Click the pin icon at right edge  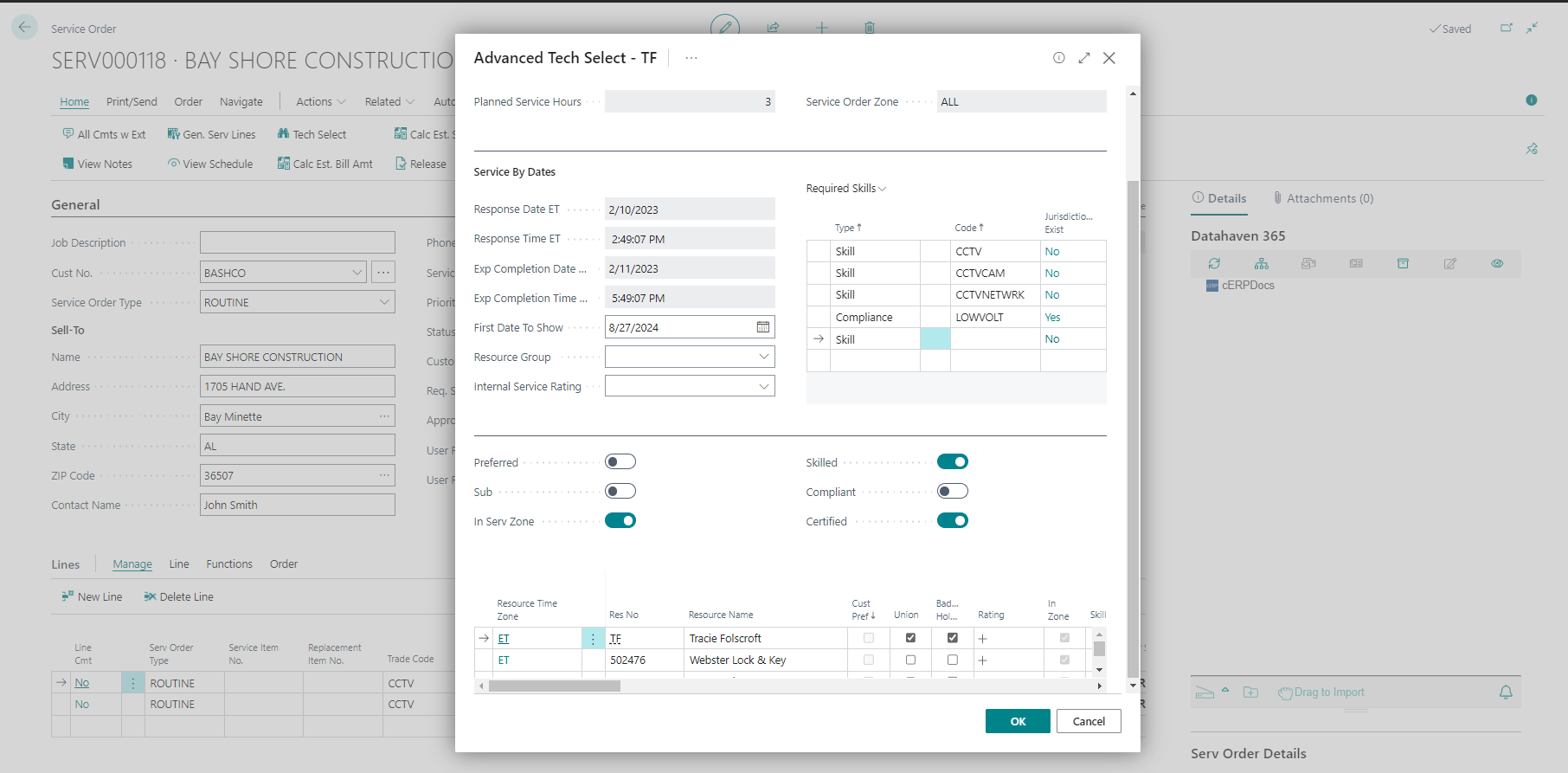[x=1532, y=149]
